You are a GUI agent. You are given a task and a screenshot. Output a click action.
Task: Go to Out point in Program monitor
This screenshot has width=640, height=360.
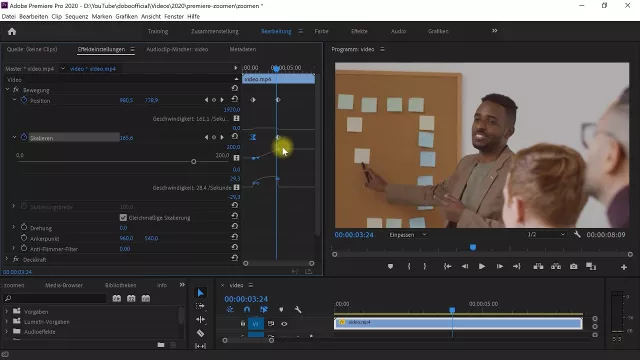pos(517,267)
